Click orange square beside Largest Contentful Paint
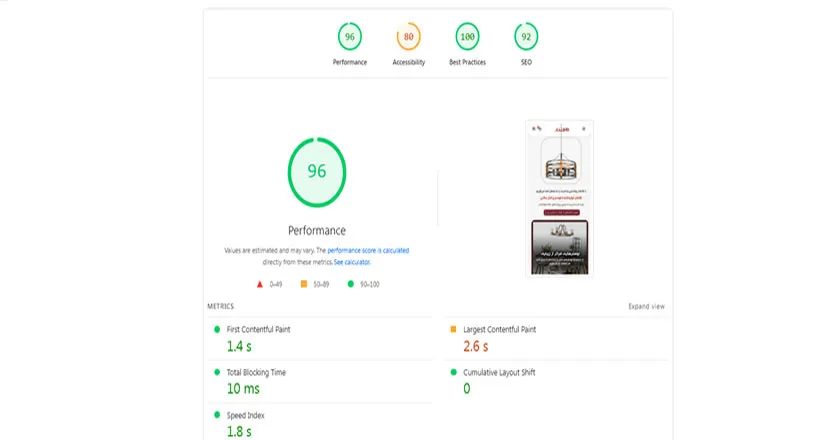The height and width of the screenshot is (440, 830). tap(453, 329)
